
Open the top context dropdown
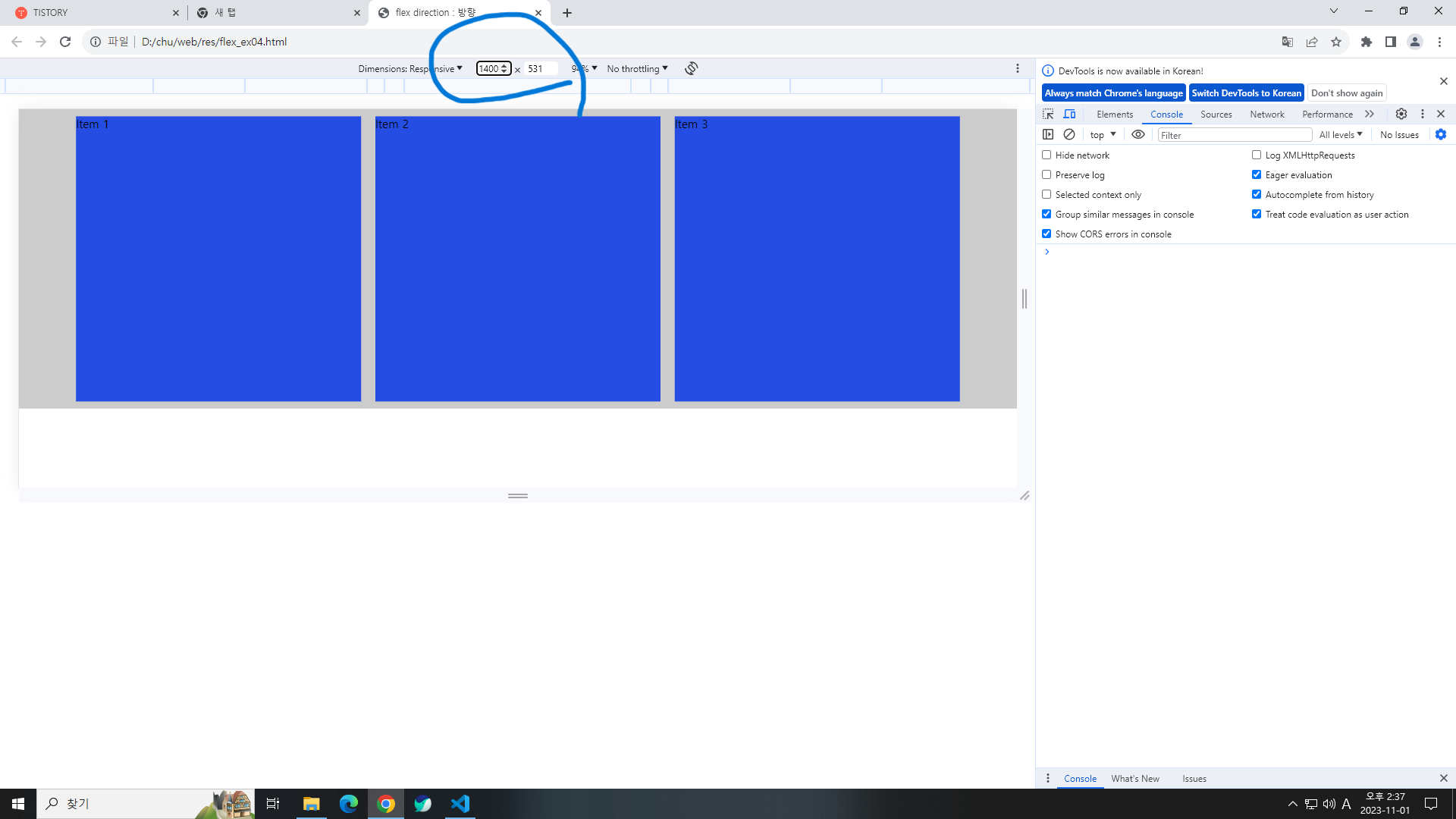(x=1103, y=134)
